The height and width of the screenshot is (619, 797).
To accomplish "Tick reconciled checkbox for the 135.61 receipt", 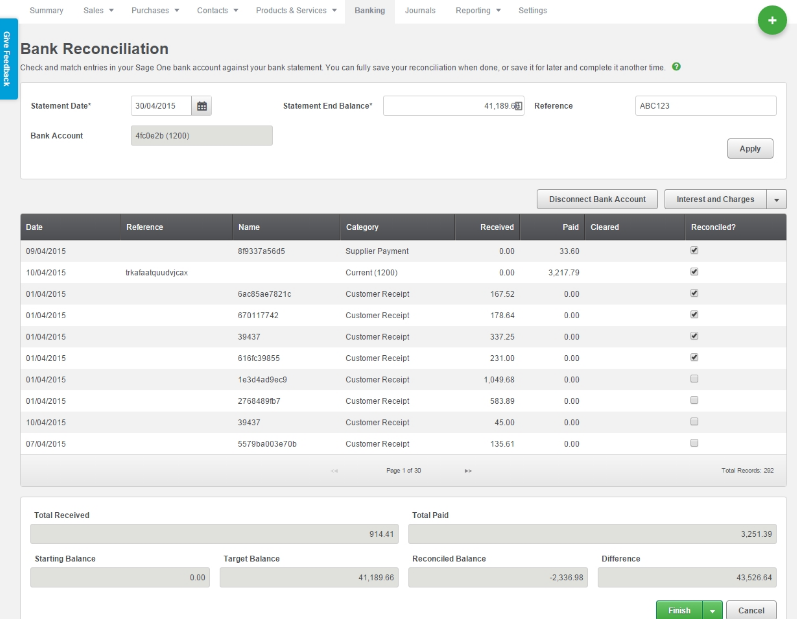I will (694, 443).
